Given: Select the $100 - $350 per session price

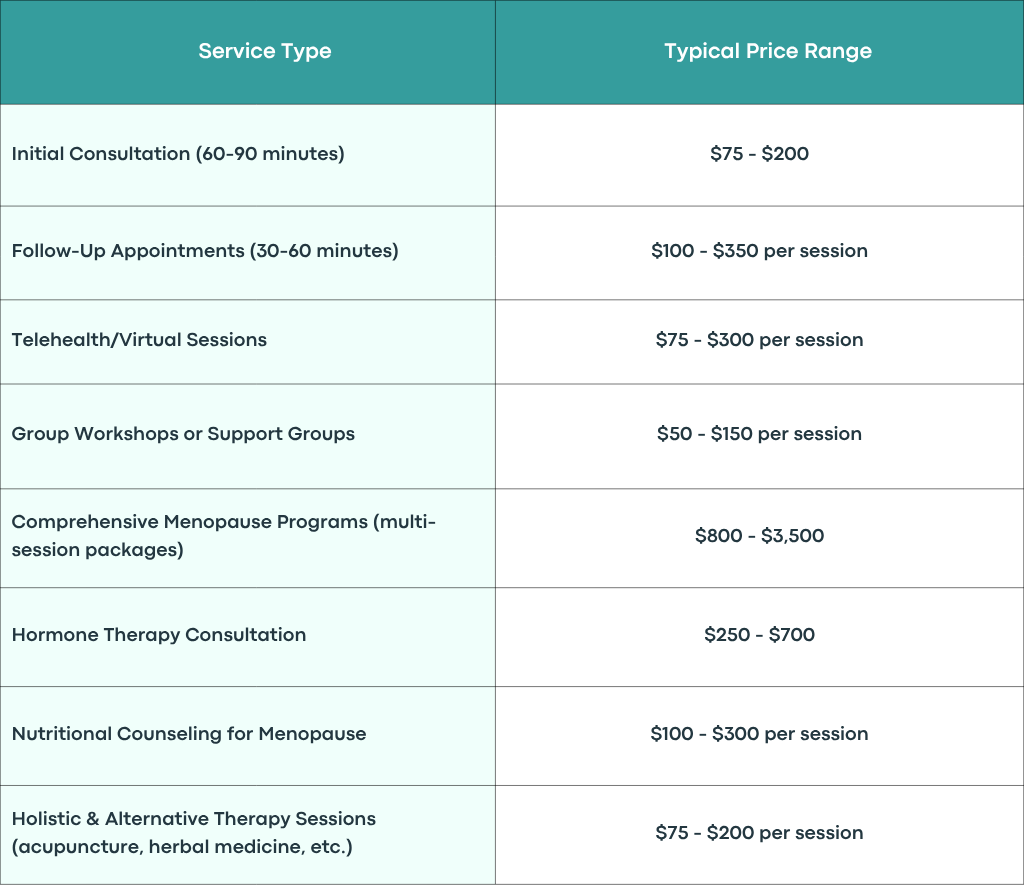Looking at the screenshot, I should tap(760, 251).
